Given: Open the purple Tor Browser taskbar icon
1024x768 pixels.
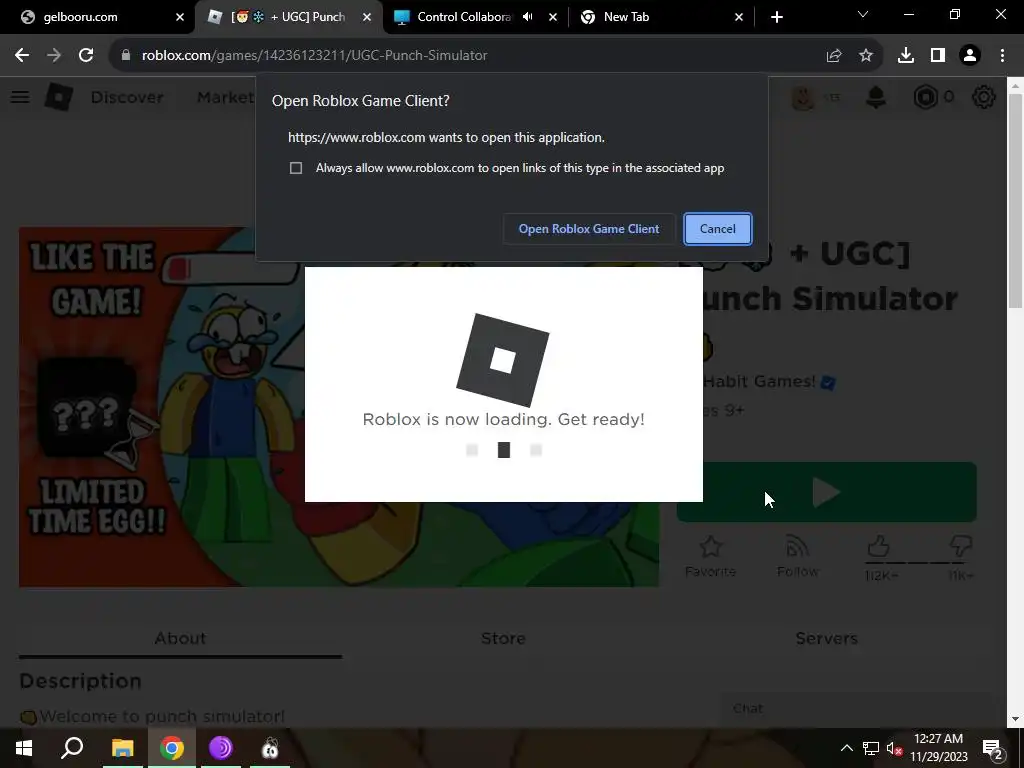Looking at the screenshot, I should [x=221, y=748].
